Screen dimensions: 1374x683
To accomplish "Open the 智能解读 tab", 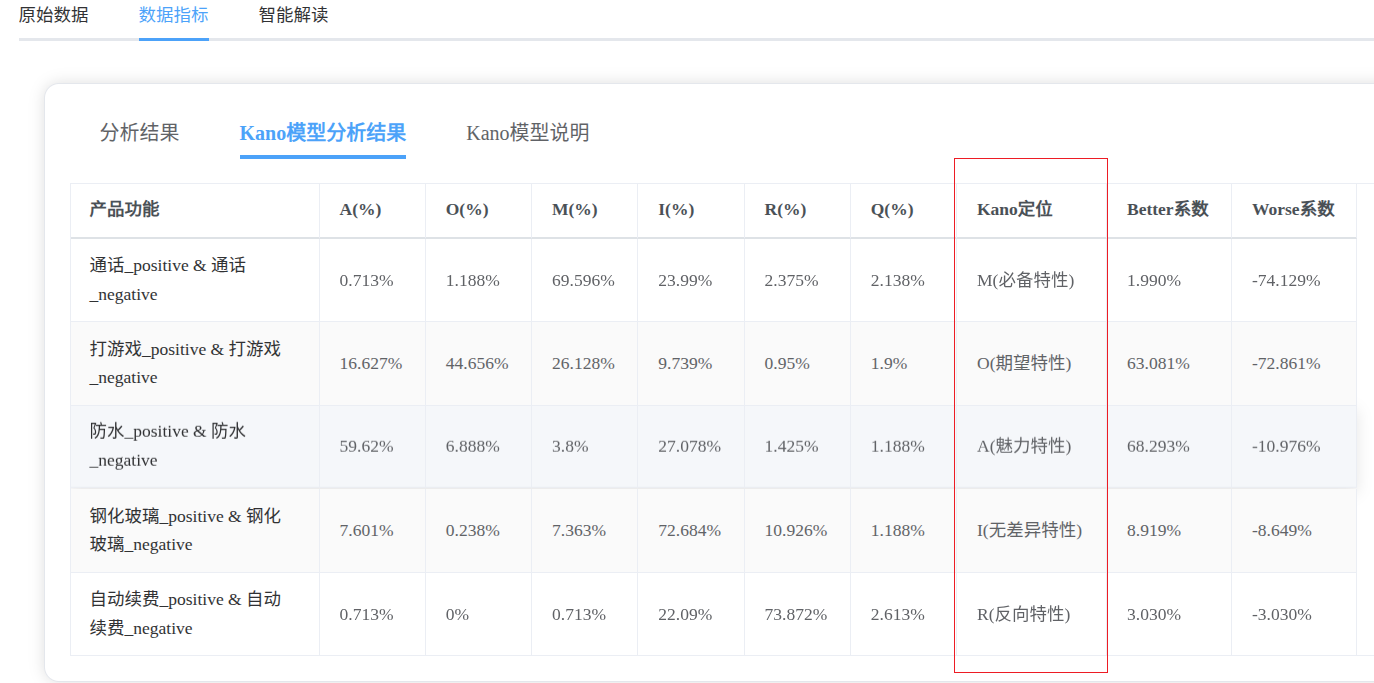I will click(293, 15).
